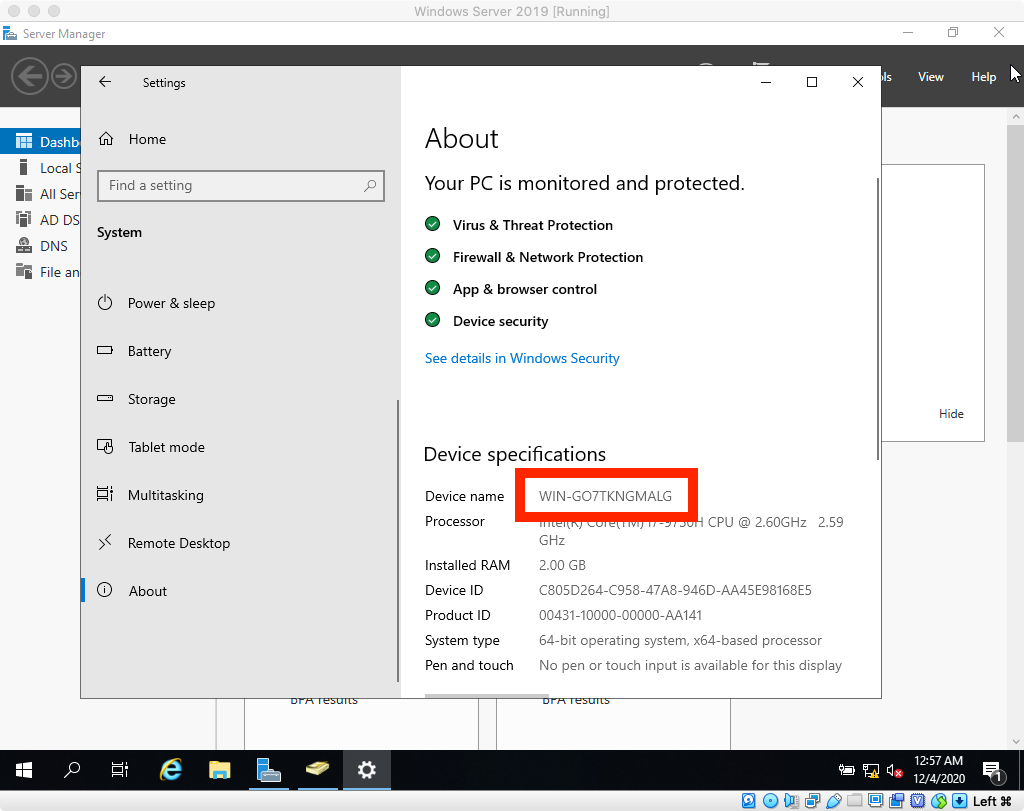Viewport: 1024px width, 811px height.
Task: Click Product ID value 00431-10000-00000-AA141
Action: tap(620, 615)
